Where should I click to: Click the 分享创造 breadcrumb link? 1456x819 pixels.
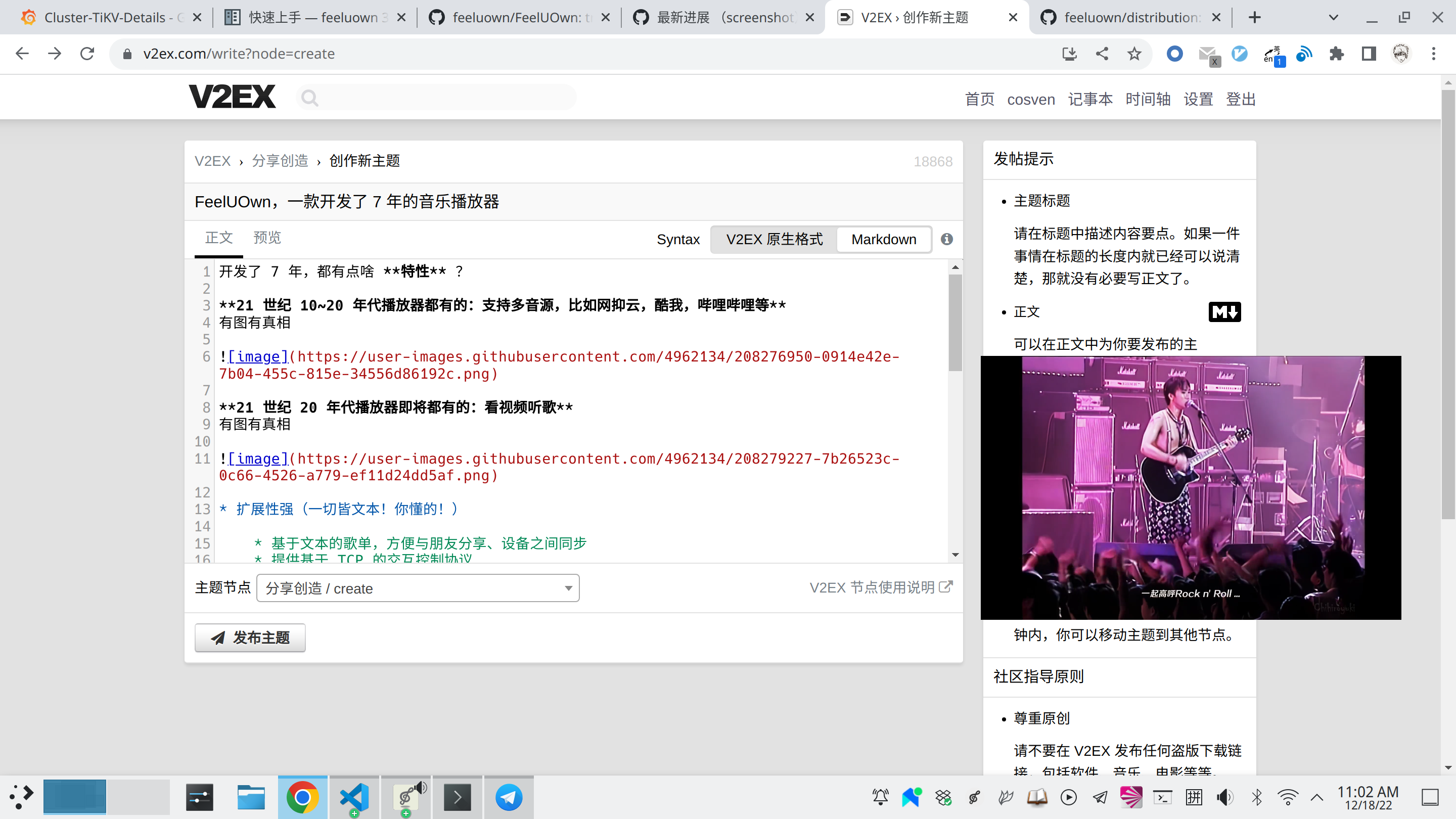click(280, 161)
